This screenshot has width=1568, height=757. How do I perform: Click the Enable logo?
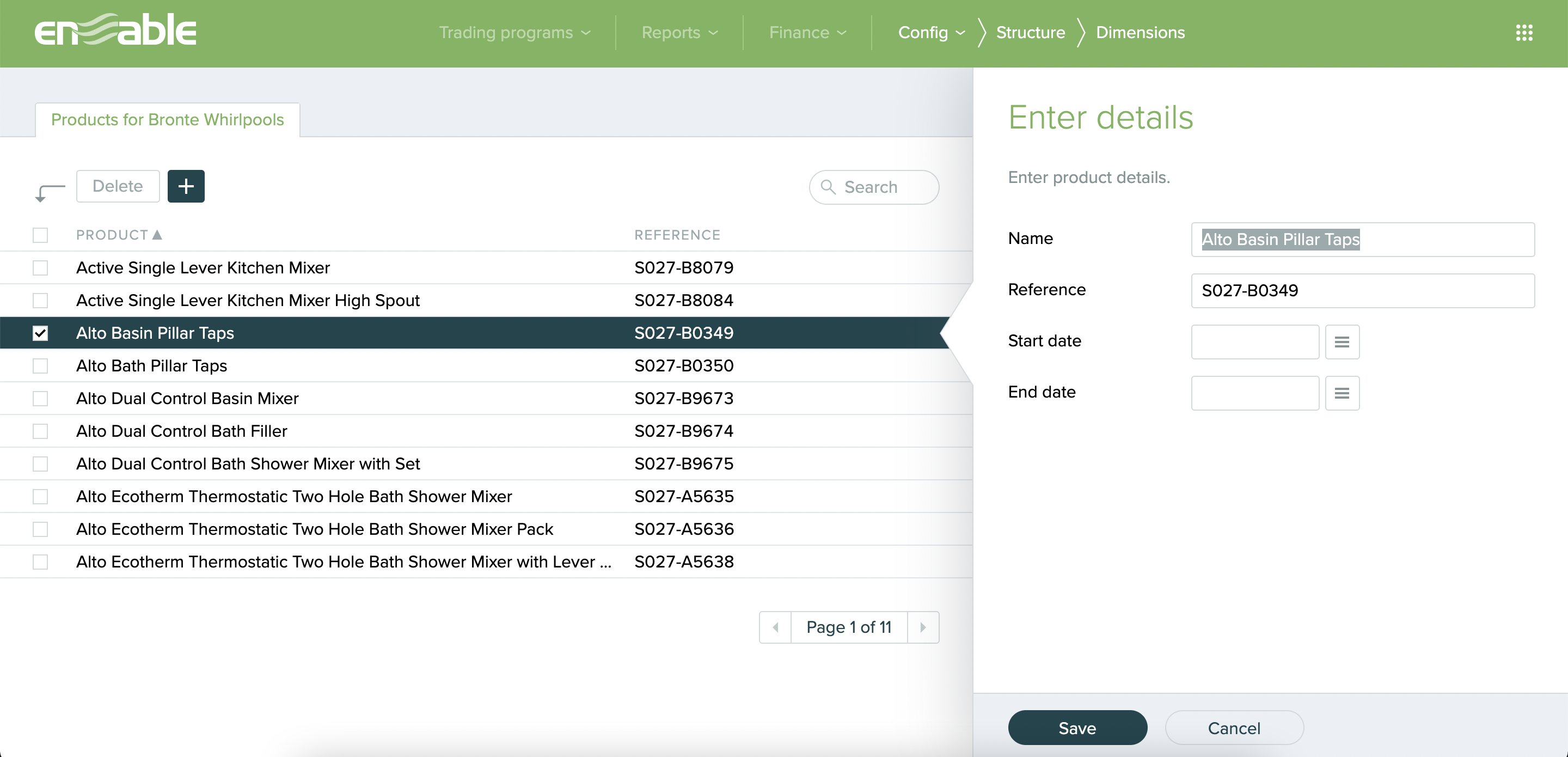[x=115, y=30]
